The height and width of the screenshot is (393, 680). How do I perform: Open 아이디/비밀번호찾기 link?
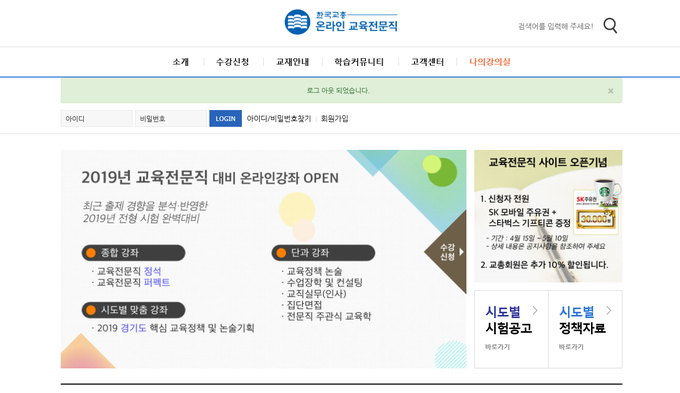pyautogui.click(x=279, y=118)
